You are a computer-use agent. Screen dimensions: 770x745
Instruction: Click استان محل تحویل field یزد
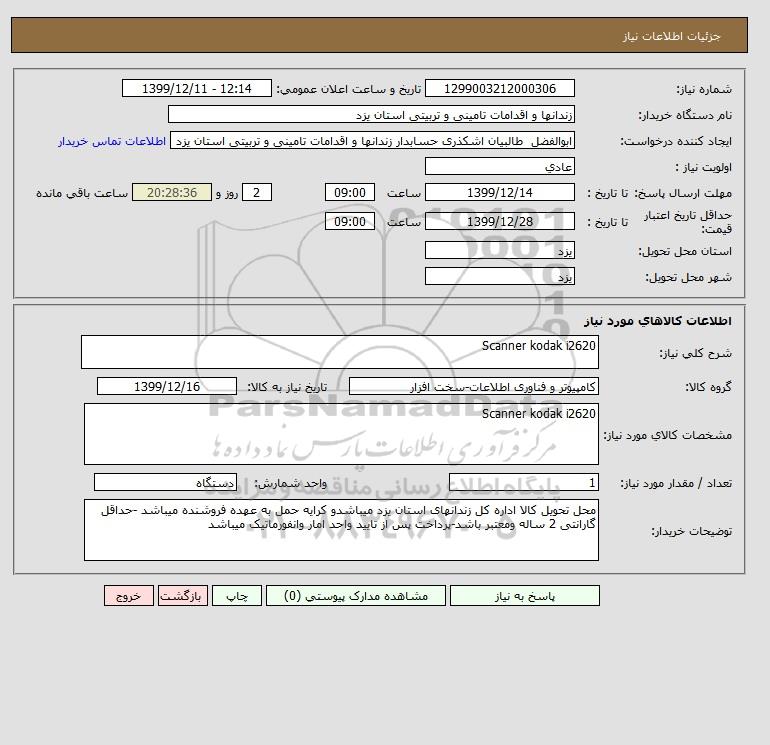(499, 250)
